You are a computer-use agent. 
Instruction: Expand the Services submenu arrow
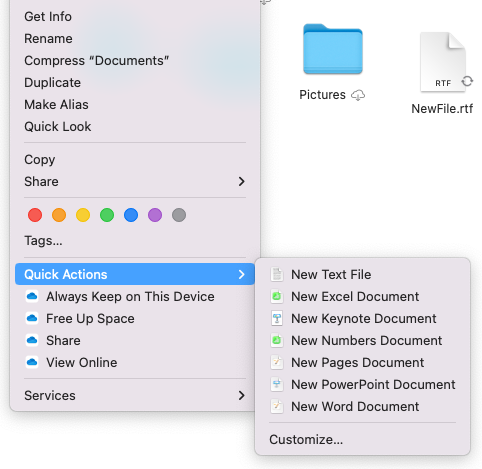coord(242,396)
